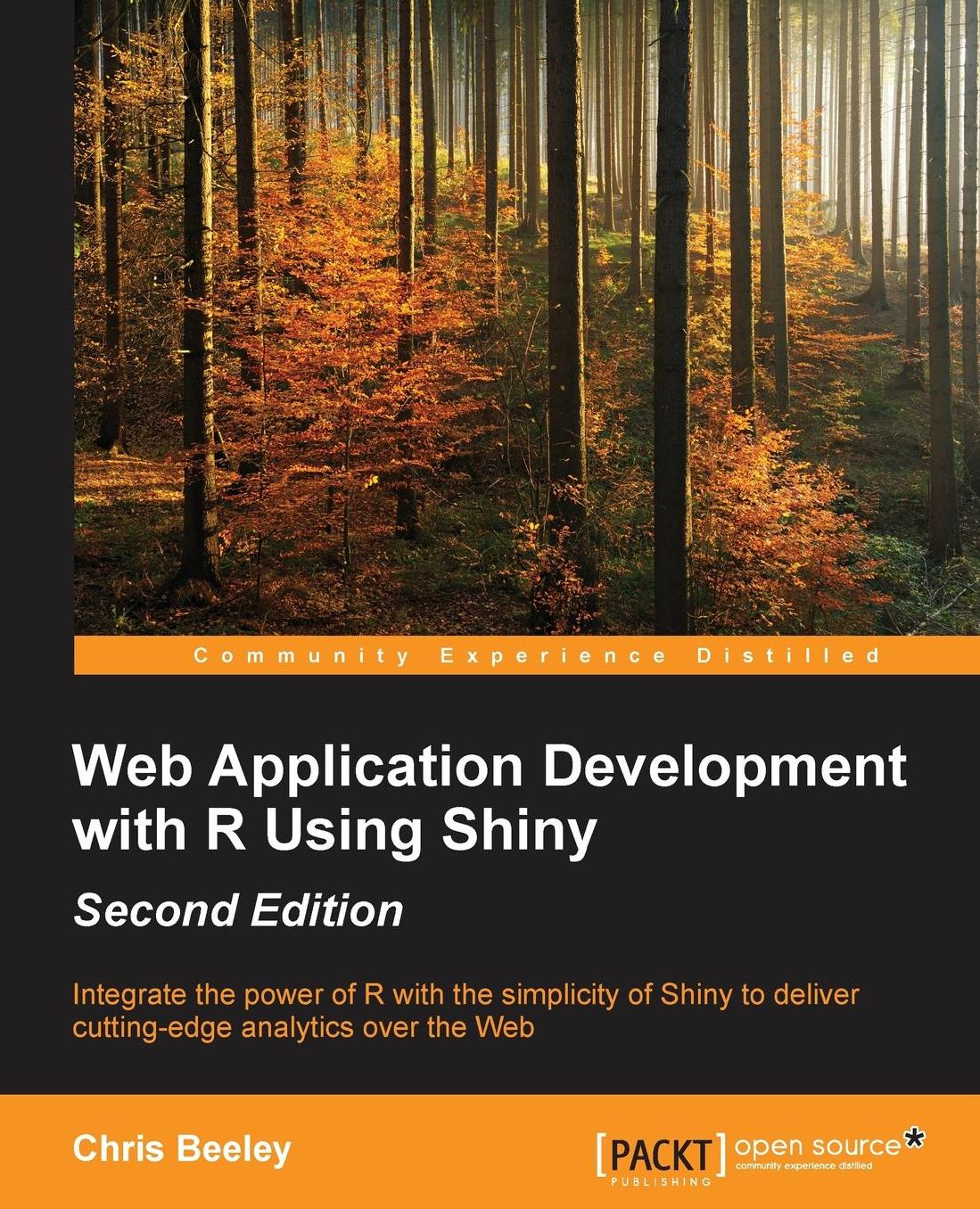Click the "open source" label text

pyautogui.click(x=817, y=1146)
